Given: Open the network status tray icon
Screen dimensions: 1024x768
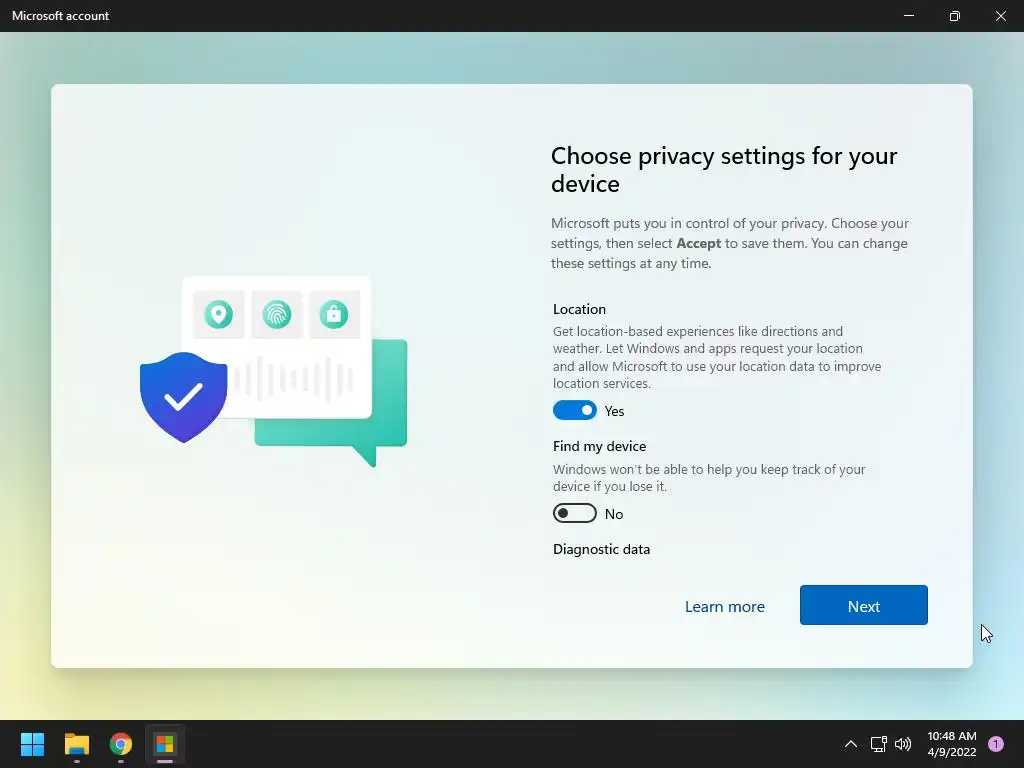Looking at the screenshot, I should pos(878,744).
